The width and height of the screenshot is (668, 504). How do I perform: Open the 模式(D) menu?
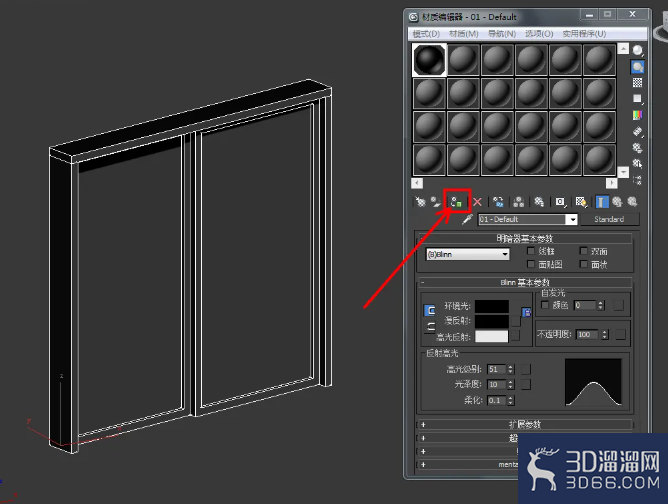coord(426,34)
